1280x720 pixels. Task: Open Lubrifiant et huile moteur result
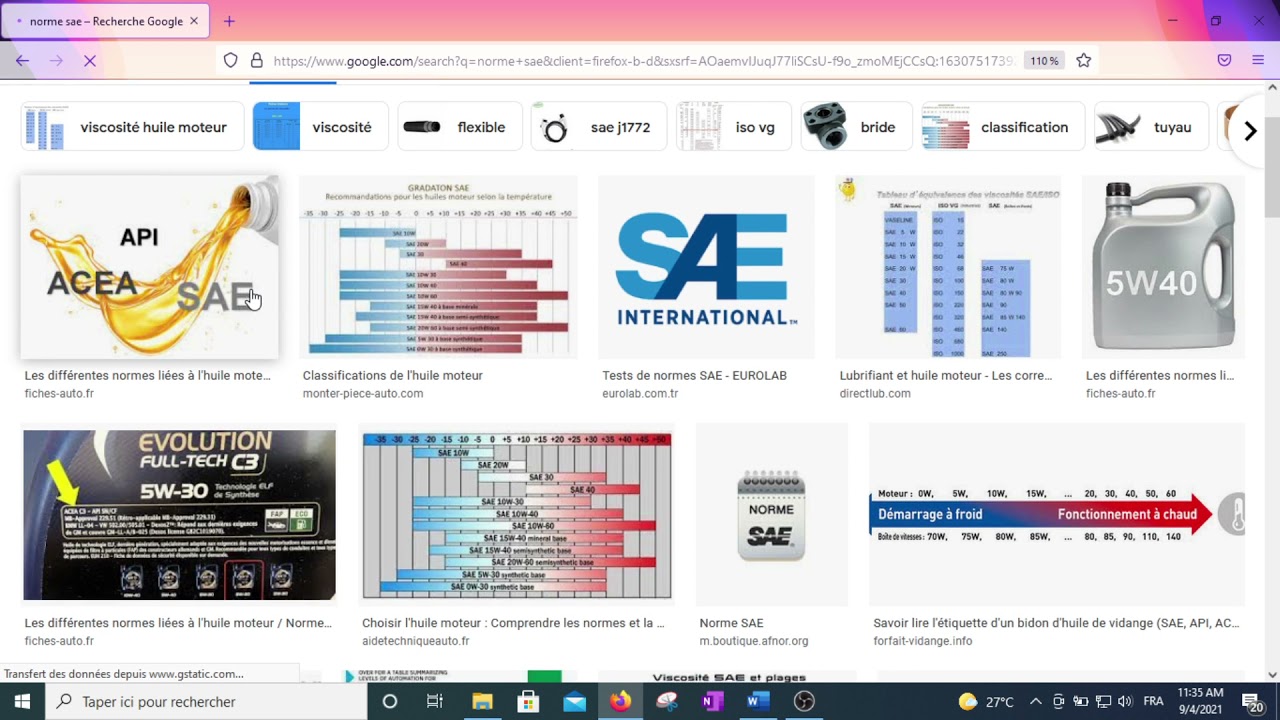946,375
